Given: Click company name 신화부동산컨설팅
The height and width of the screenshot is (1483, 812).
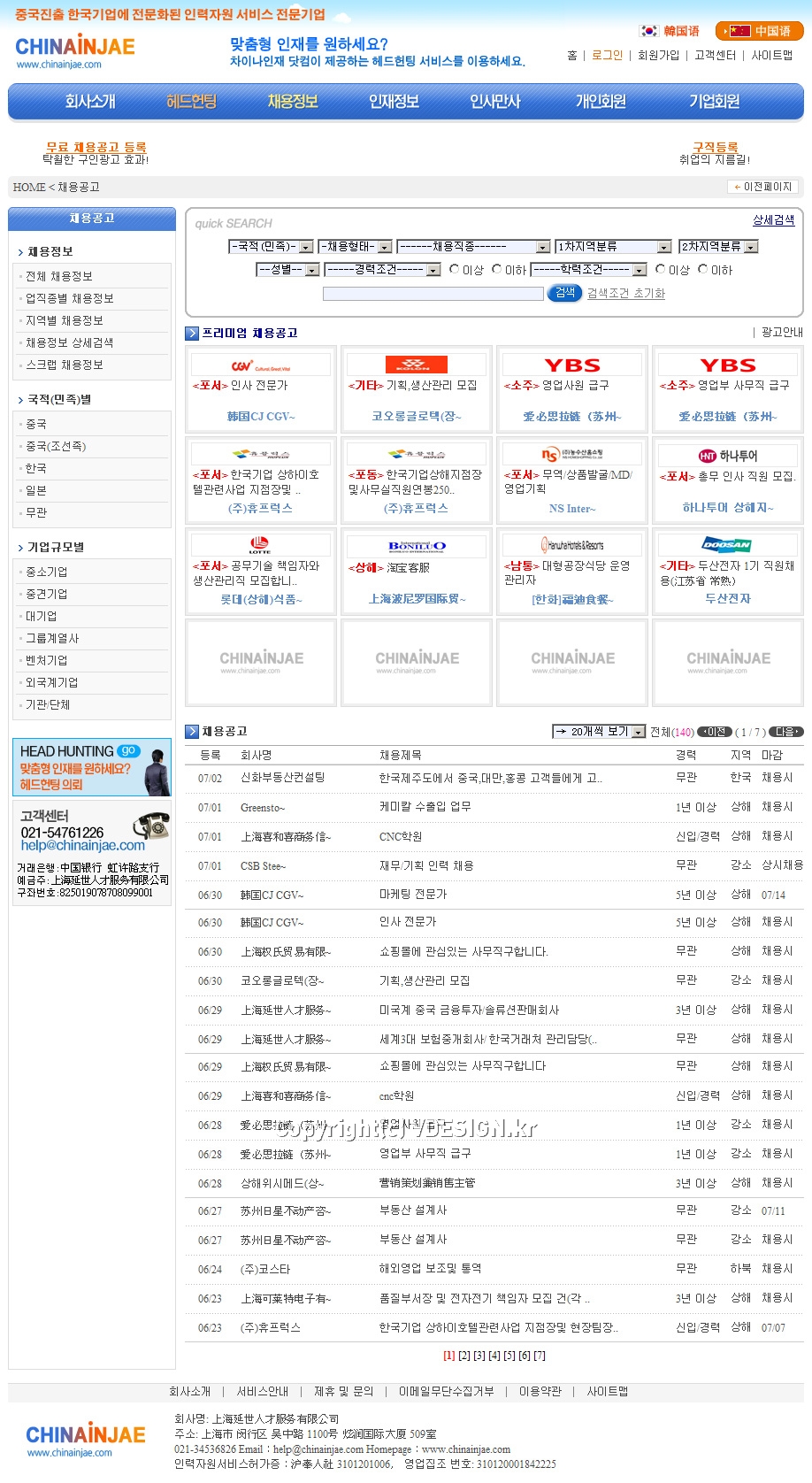Looking at the screenshot, I should (283, 777).
